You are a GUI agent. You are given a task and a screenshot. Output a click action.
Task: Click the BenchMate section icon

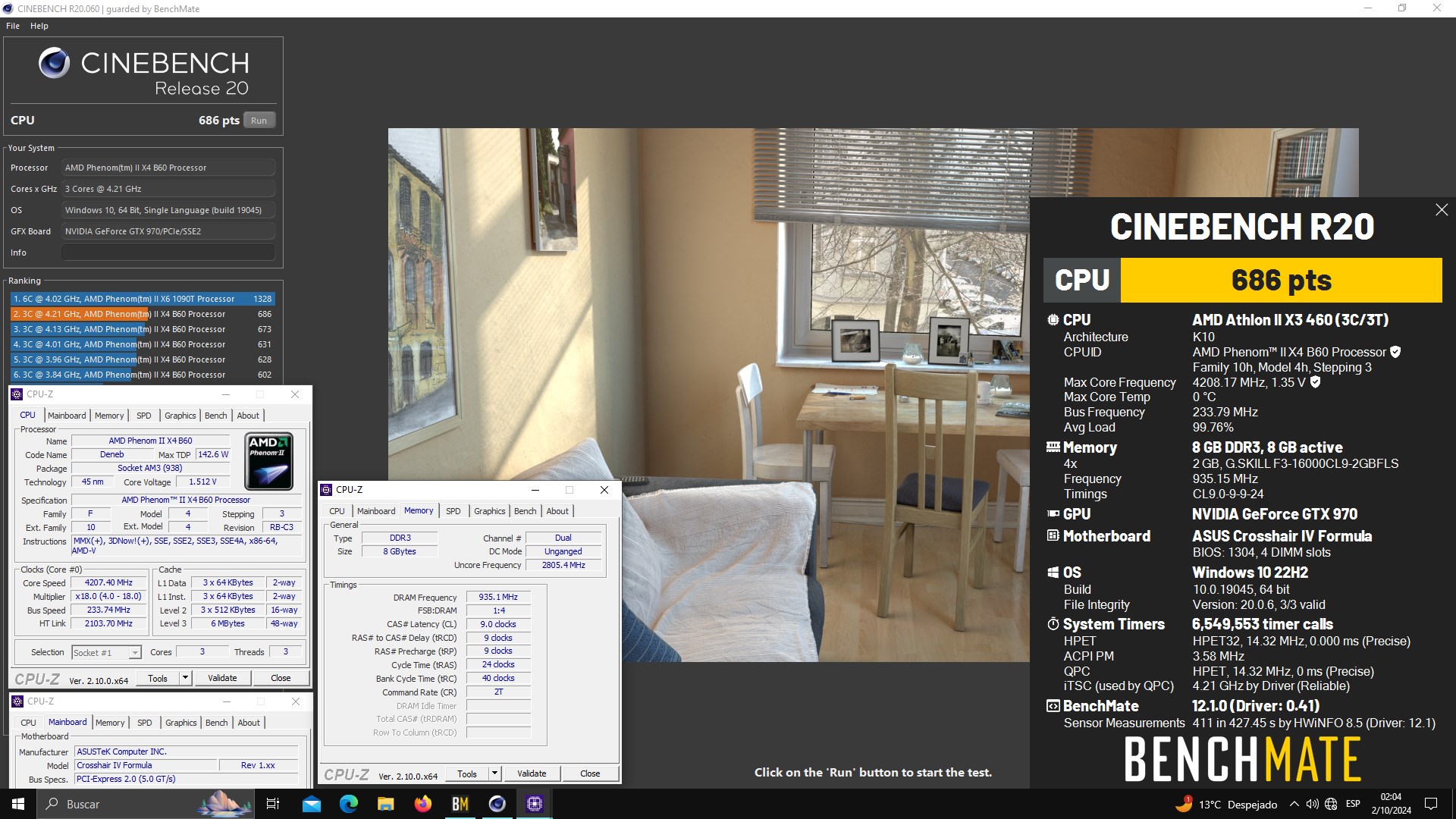pos(1053,706)
